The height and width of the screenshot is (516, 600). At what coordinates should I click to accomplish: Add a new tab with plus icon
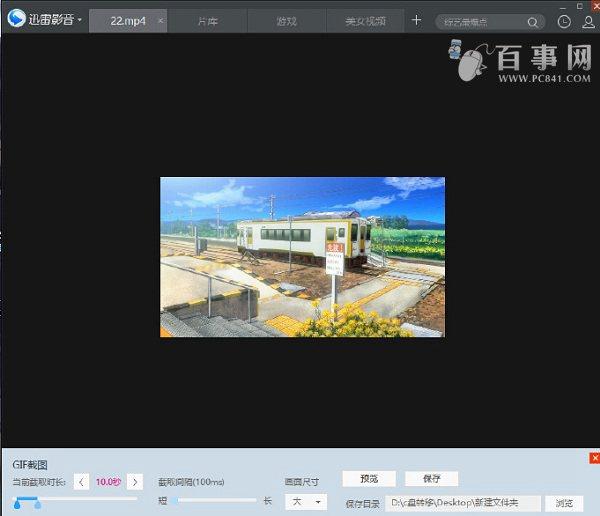(x=416, y=20)
